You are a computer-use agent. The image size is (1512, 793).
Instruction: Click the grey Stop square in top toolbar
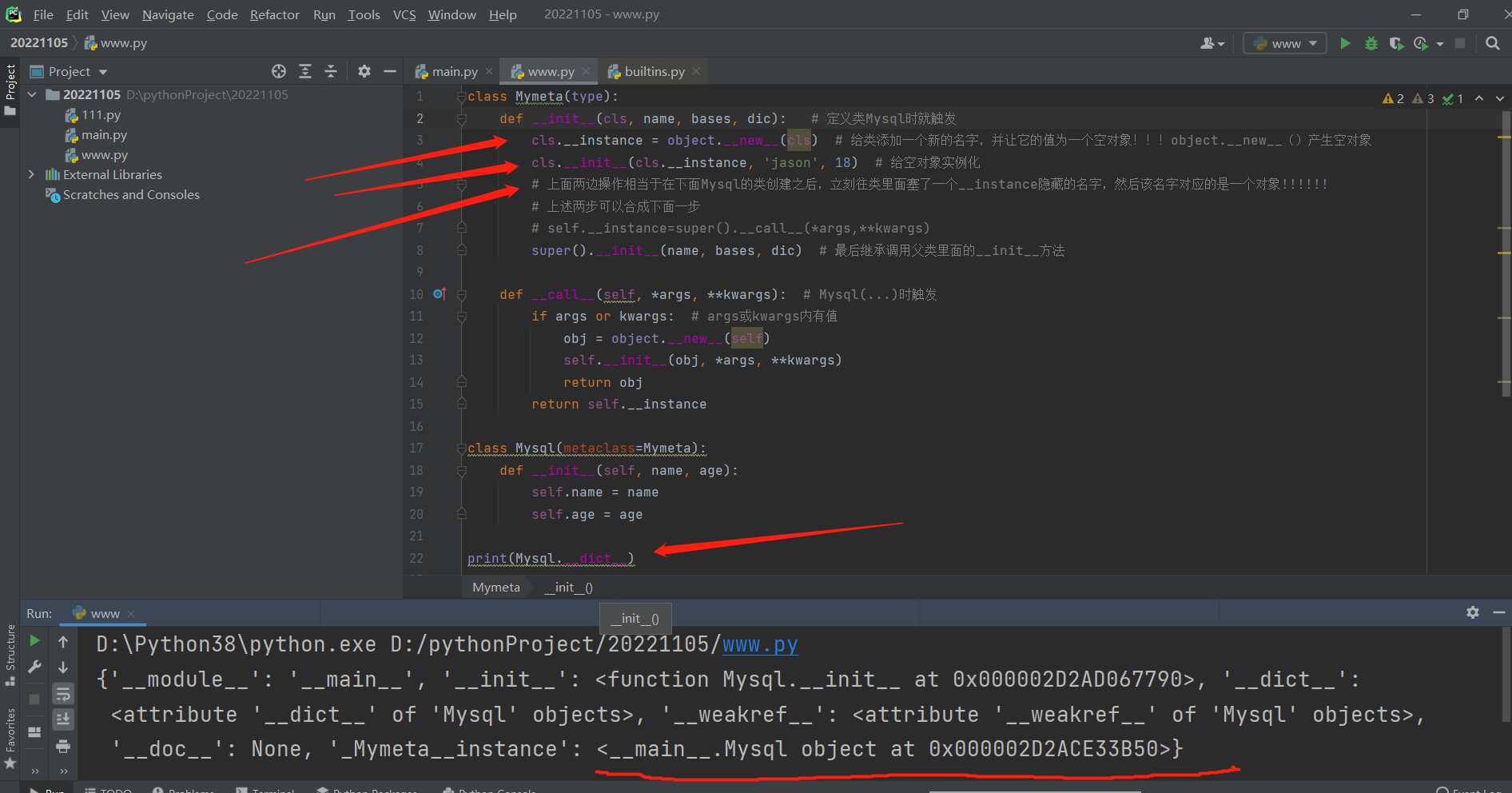click(1460, 43)
